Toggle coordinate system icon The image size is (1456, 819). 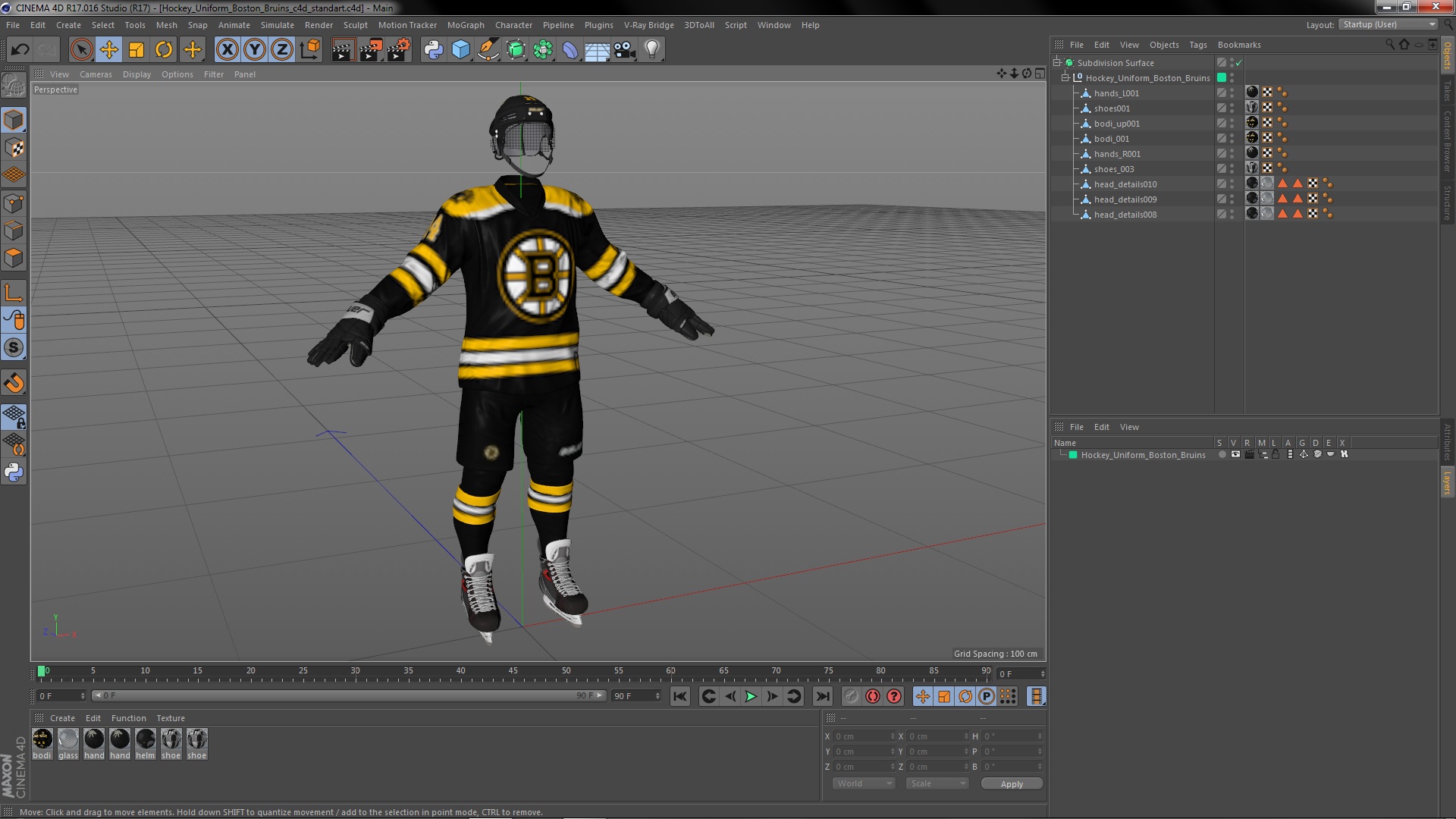point(309,50)
